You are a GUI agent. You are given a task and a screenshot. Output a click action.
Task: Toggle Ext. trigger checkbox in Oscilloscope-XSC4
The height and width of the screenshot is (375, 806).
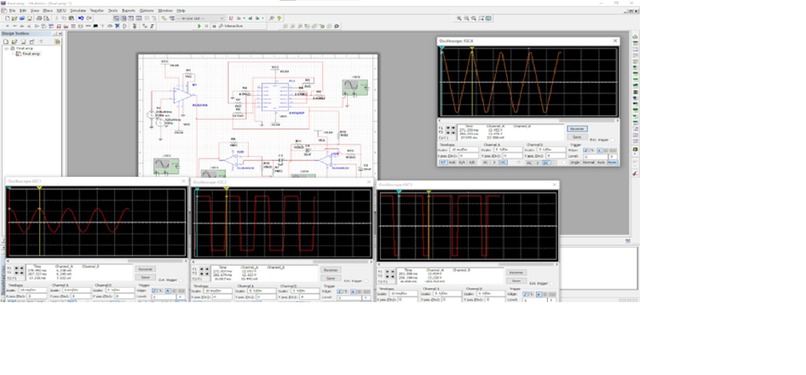click(612, 140)
